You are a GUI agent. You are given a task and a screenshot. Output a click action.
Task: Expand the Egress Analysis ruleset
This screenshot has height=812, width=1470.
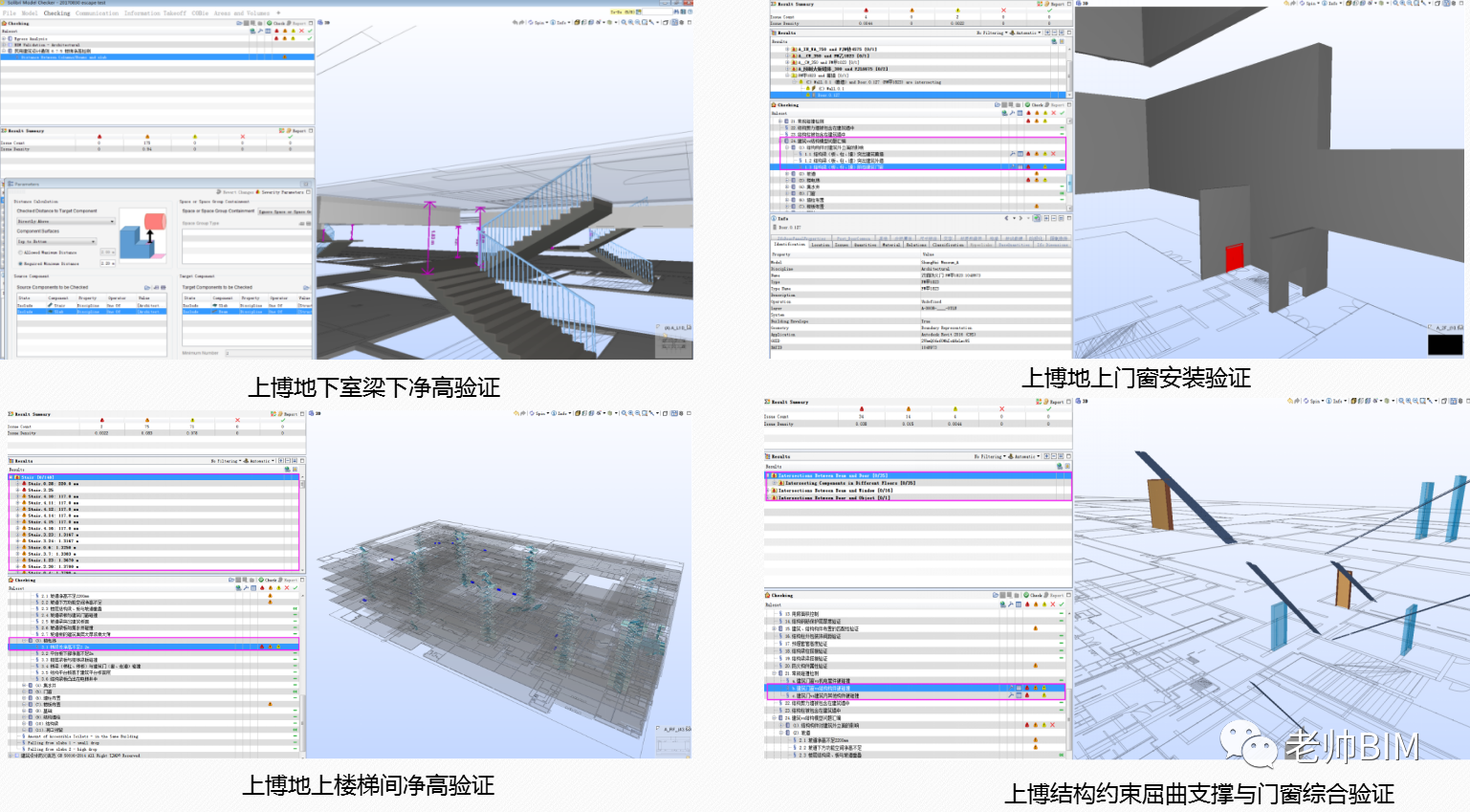(x=4, y=39)
